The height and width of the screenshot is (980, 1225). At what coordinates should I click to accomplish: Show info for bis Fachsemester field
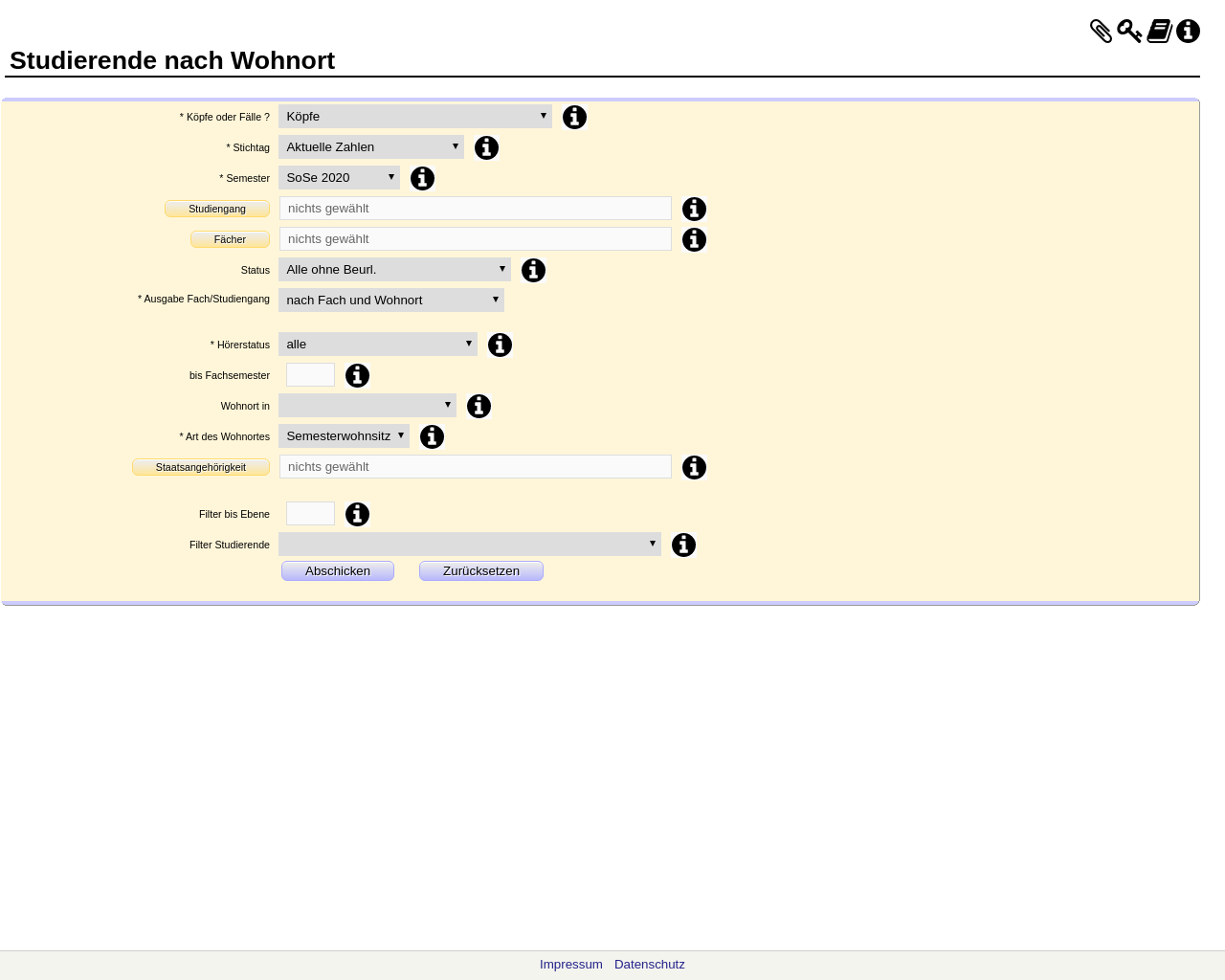[x=357, y=375]
